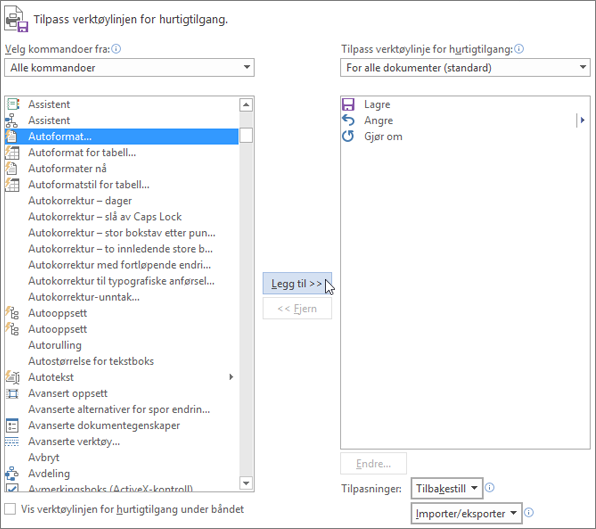Image resolution: width=596 pixels, height=529 pixels.
Task: Select Autokorrektur – stor bokstav etter pun...
Action: point(122,233)
